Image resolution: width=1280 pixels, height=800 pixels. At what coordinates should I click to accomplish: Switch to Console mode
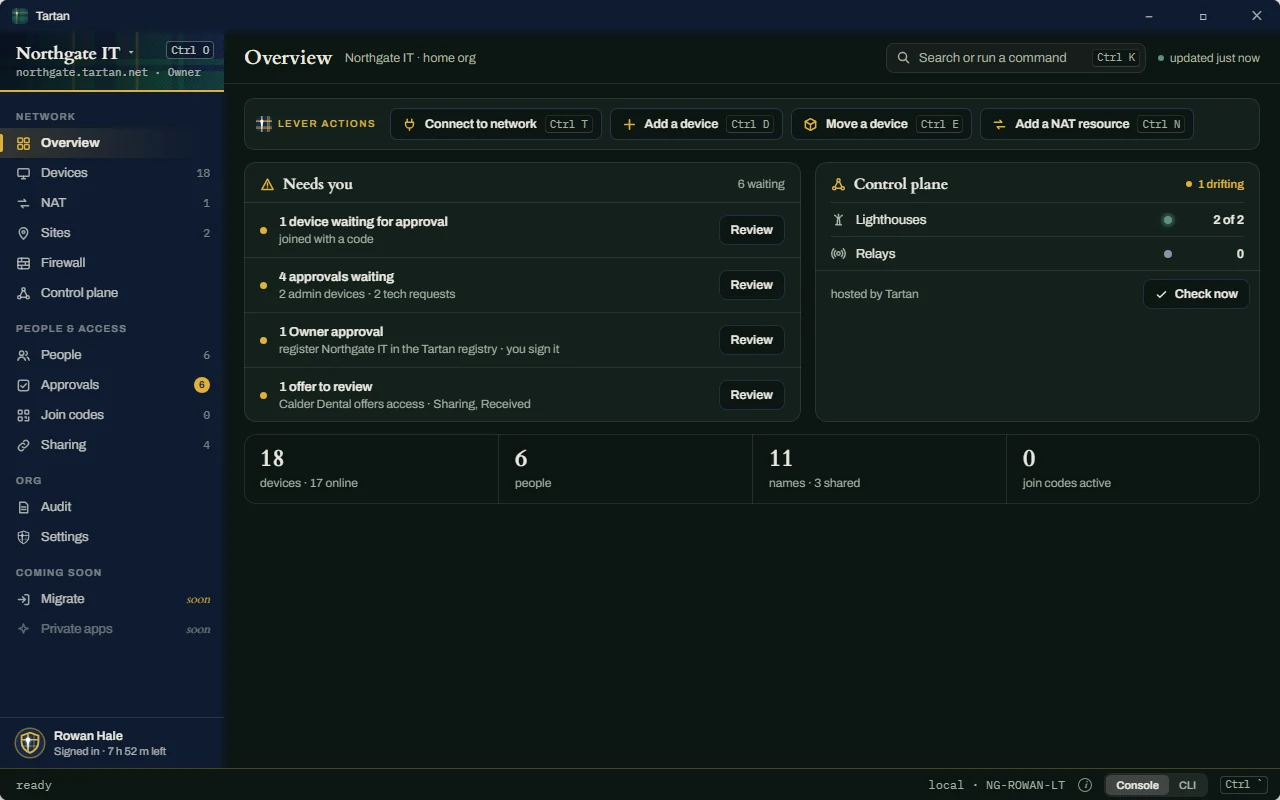click(x=1137, y=785)
